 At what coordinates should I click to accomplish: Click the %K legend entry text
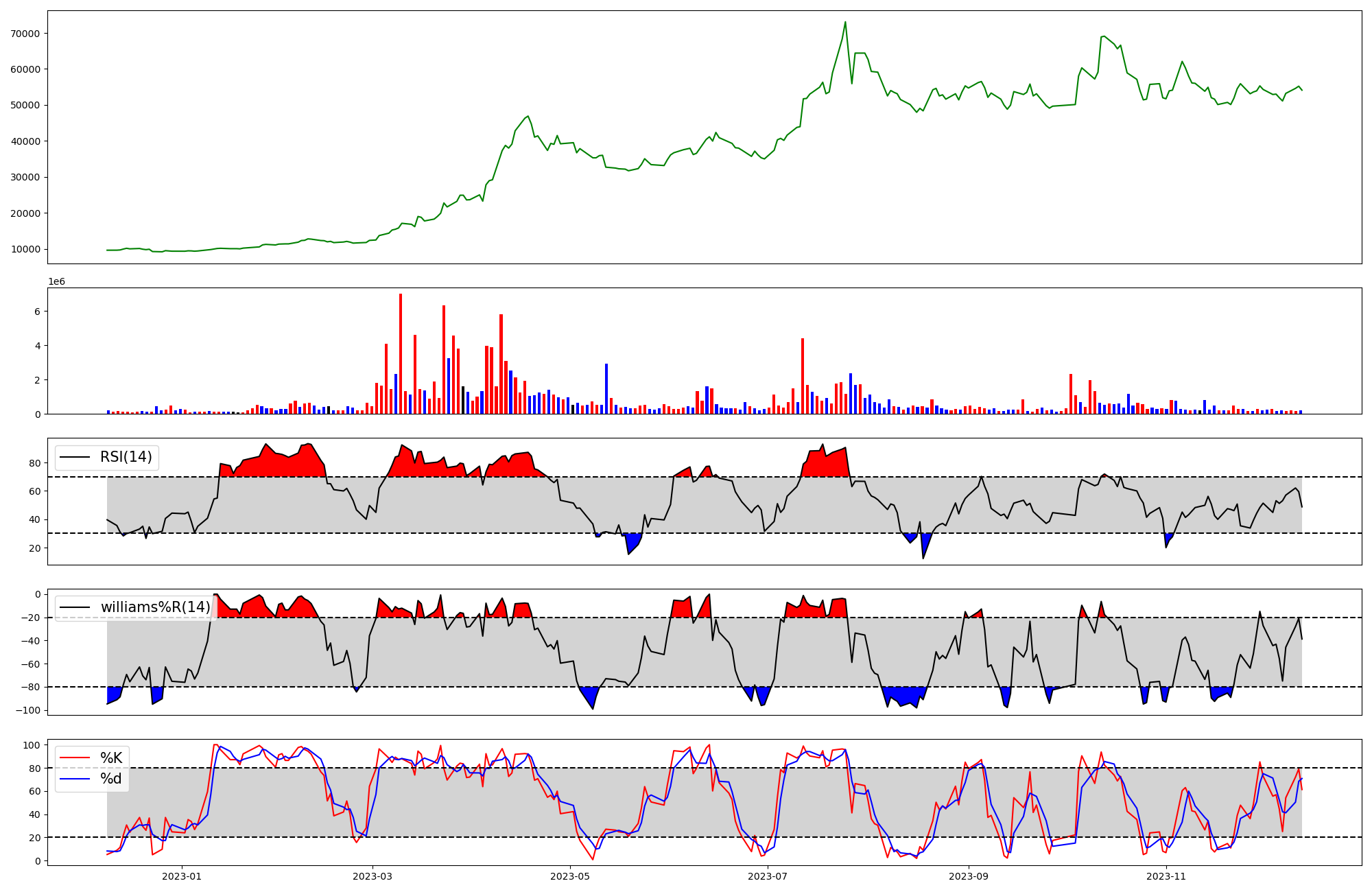pyautogui.click(x=111, y=758)
